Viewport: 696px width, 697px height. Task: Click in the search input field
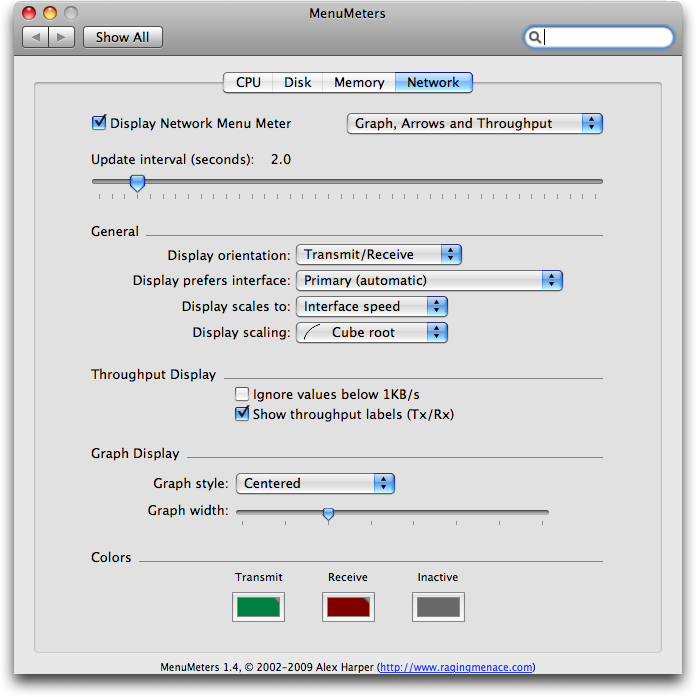pyautogui.click(x=605, y=37)
